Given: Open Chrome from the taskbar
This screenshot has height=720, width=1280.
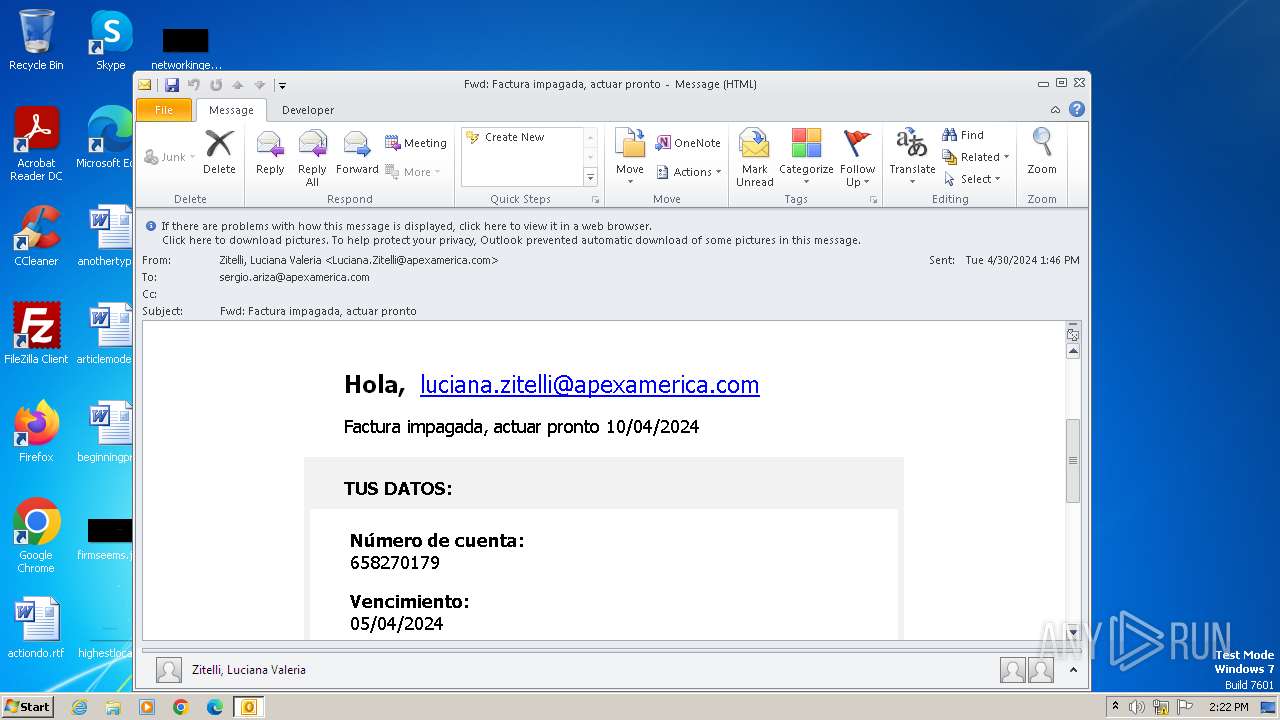Looking at the screenshot, I should 181,707.
